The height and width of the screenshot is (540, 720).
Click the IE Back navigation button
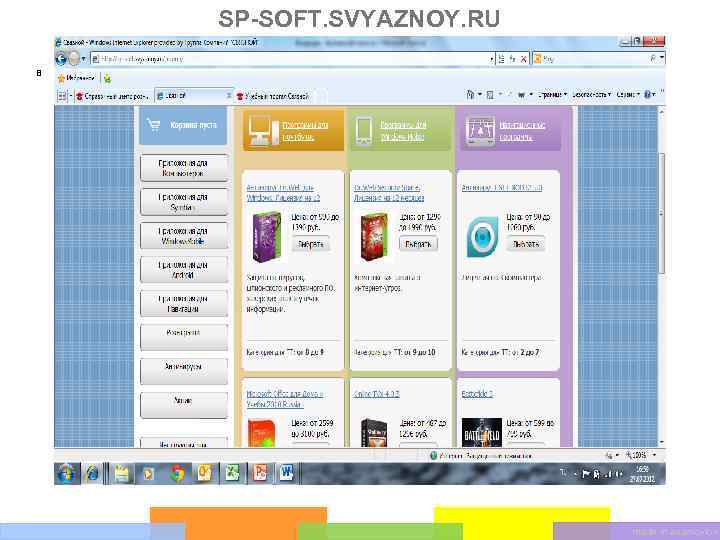tap(61, 58)
